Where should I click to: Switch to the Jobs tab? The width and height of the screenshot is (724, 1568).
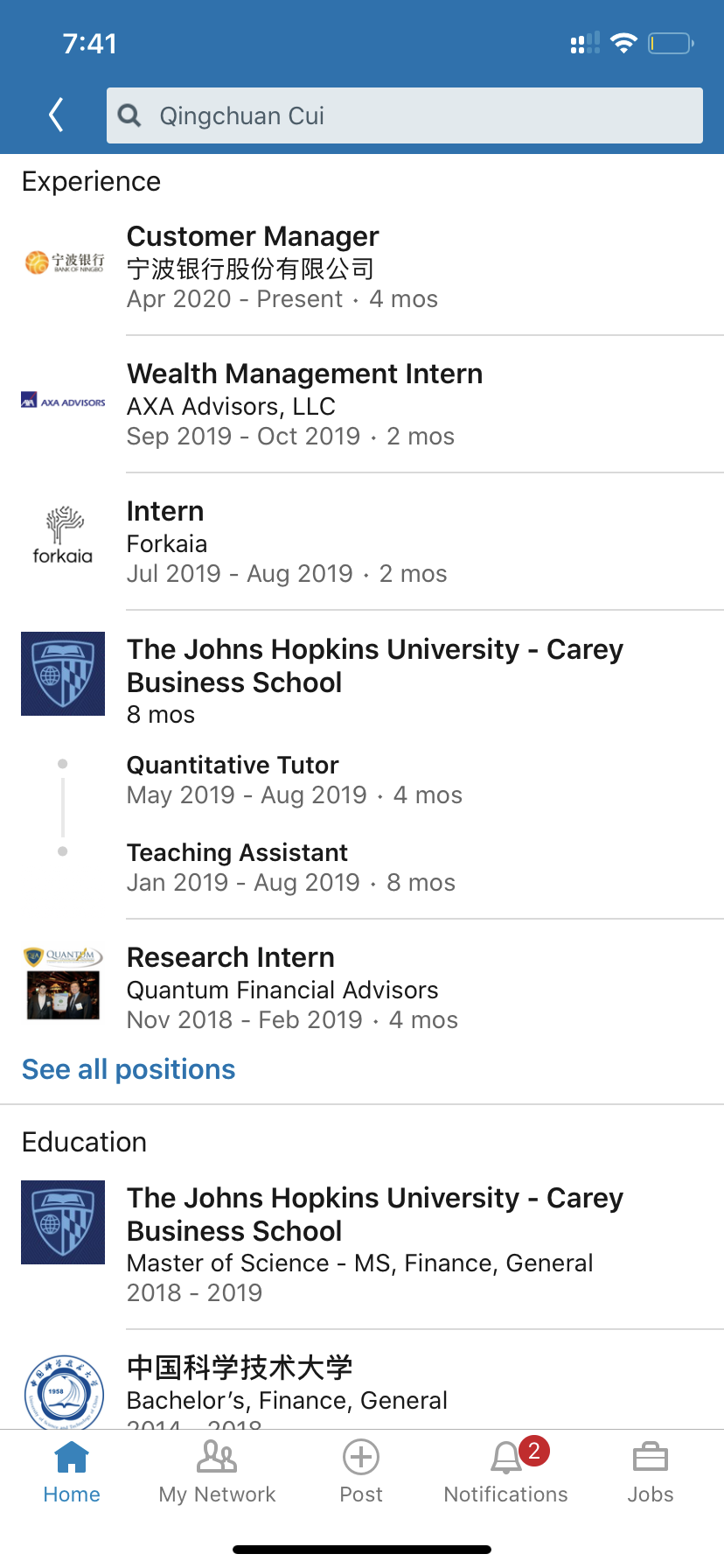(x=651, y=1472)
